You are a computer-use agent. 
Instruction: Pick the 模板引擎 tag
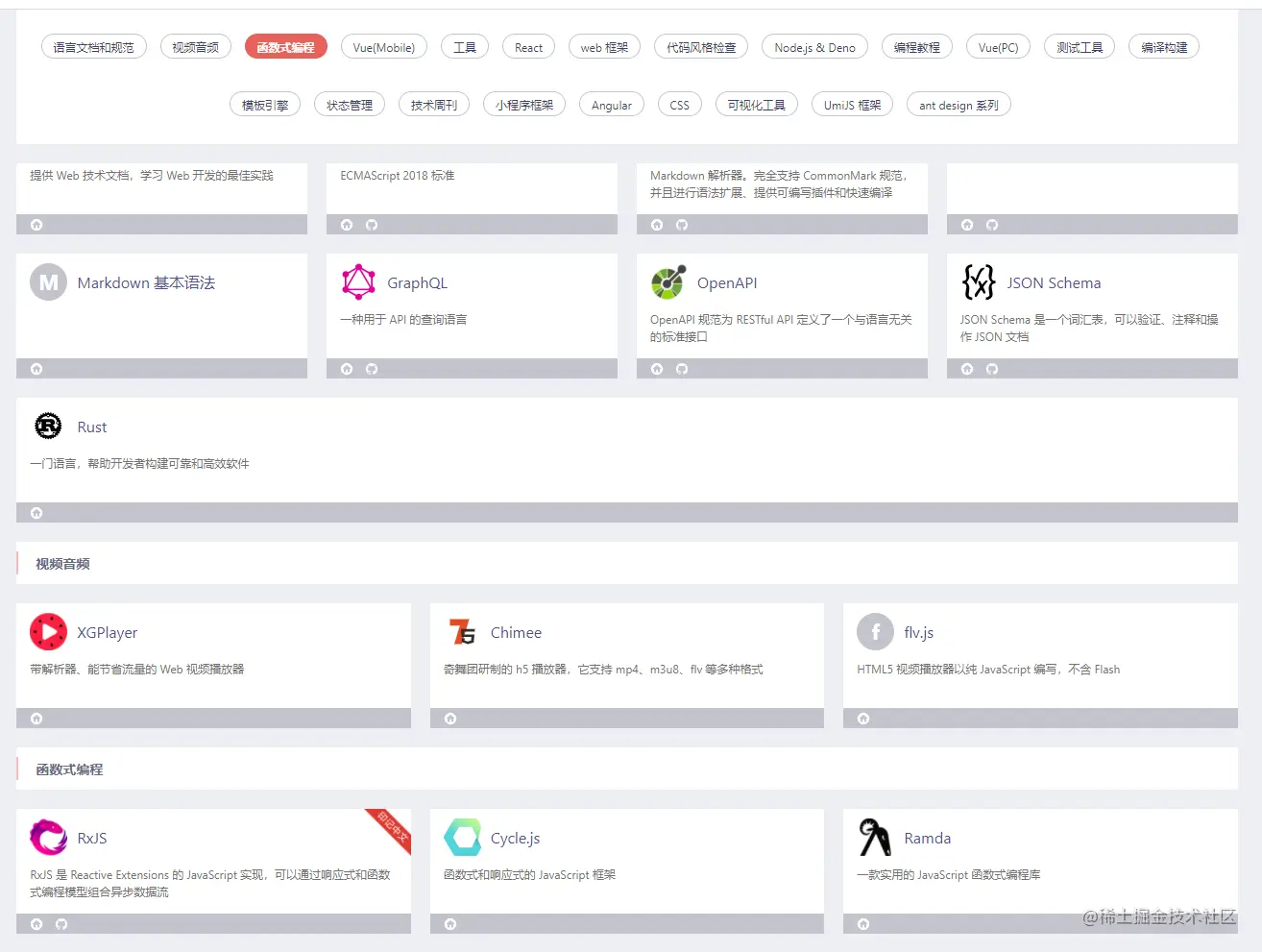pos(265,105)
